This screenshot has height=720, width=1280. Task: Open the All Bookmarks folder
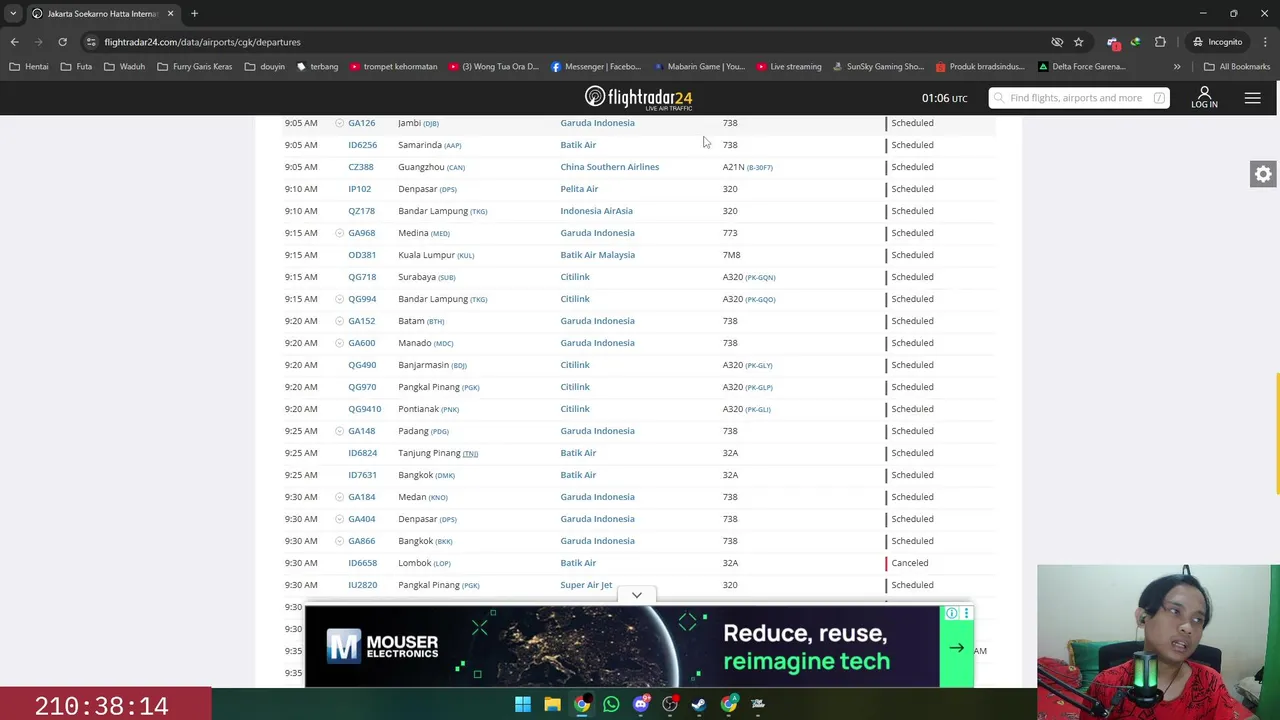1237,67
